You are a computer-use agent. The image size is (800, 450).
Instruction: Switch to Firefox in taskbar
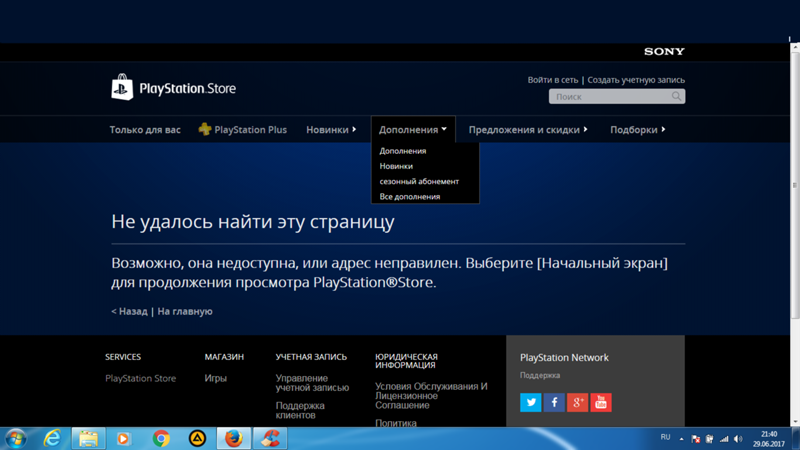[234, 439]
